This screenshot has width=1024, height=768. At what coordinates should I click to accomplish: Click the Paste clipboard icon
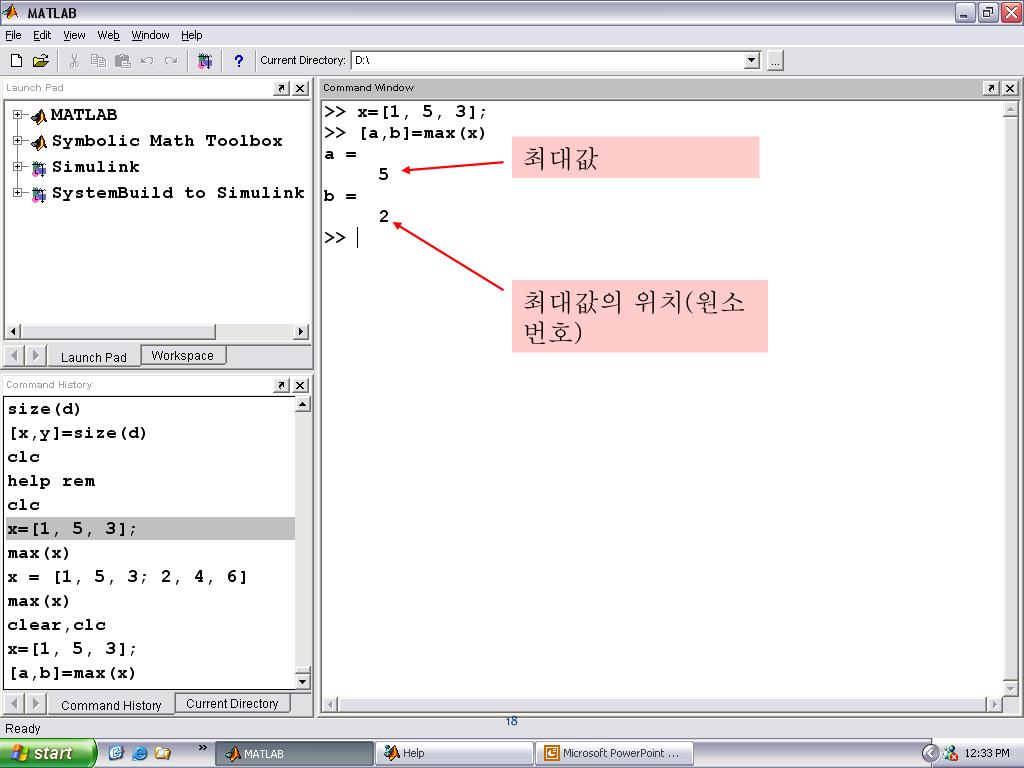tap(122, 61)
